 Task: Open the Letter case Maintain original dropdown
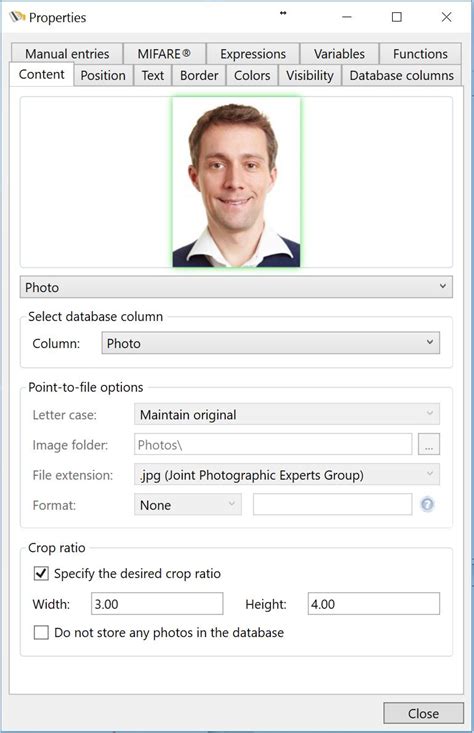(287, 414)
